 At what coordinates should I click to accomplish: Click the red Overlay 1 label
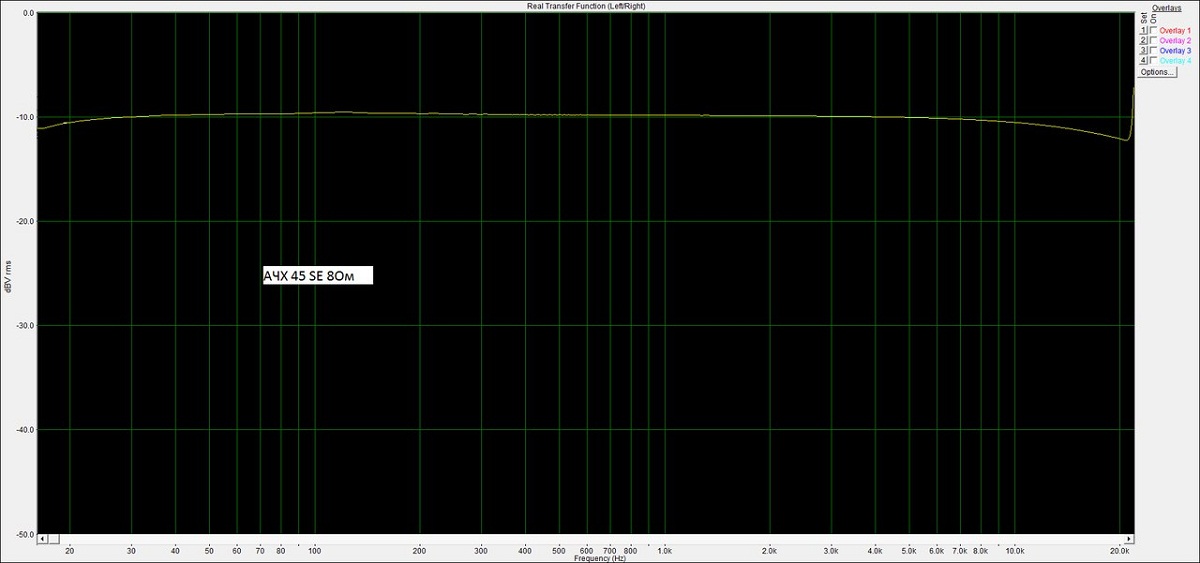tap(1175, 30)
